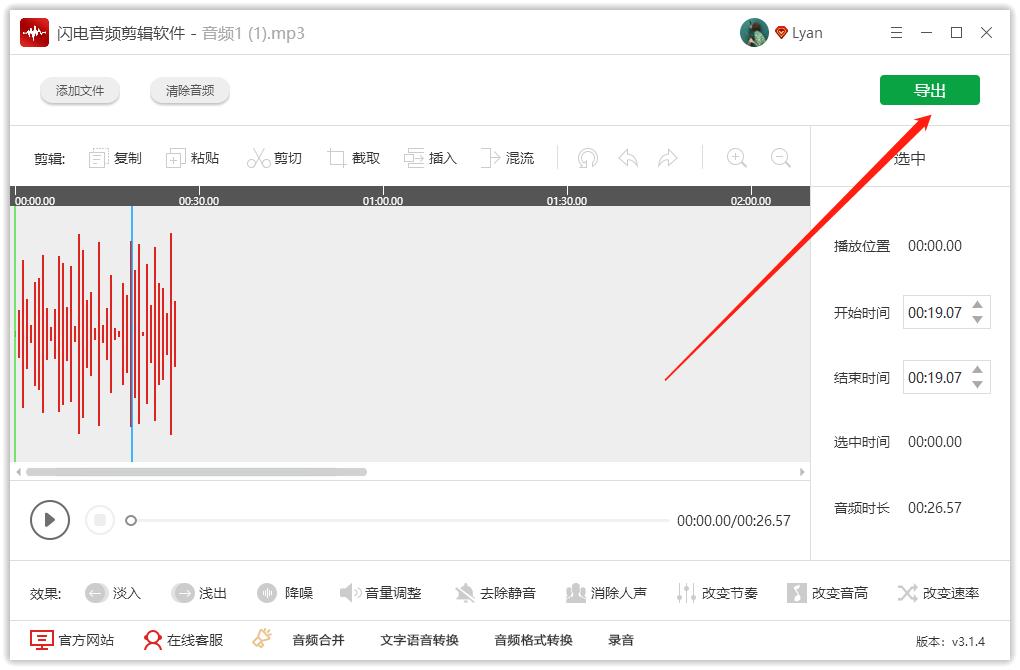Click the Lyan user avatar
The width and height of the screenshot is (1020, 670).
click(754, 33)
